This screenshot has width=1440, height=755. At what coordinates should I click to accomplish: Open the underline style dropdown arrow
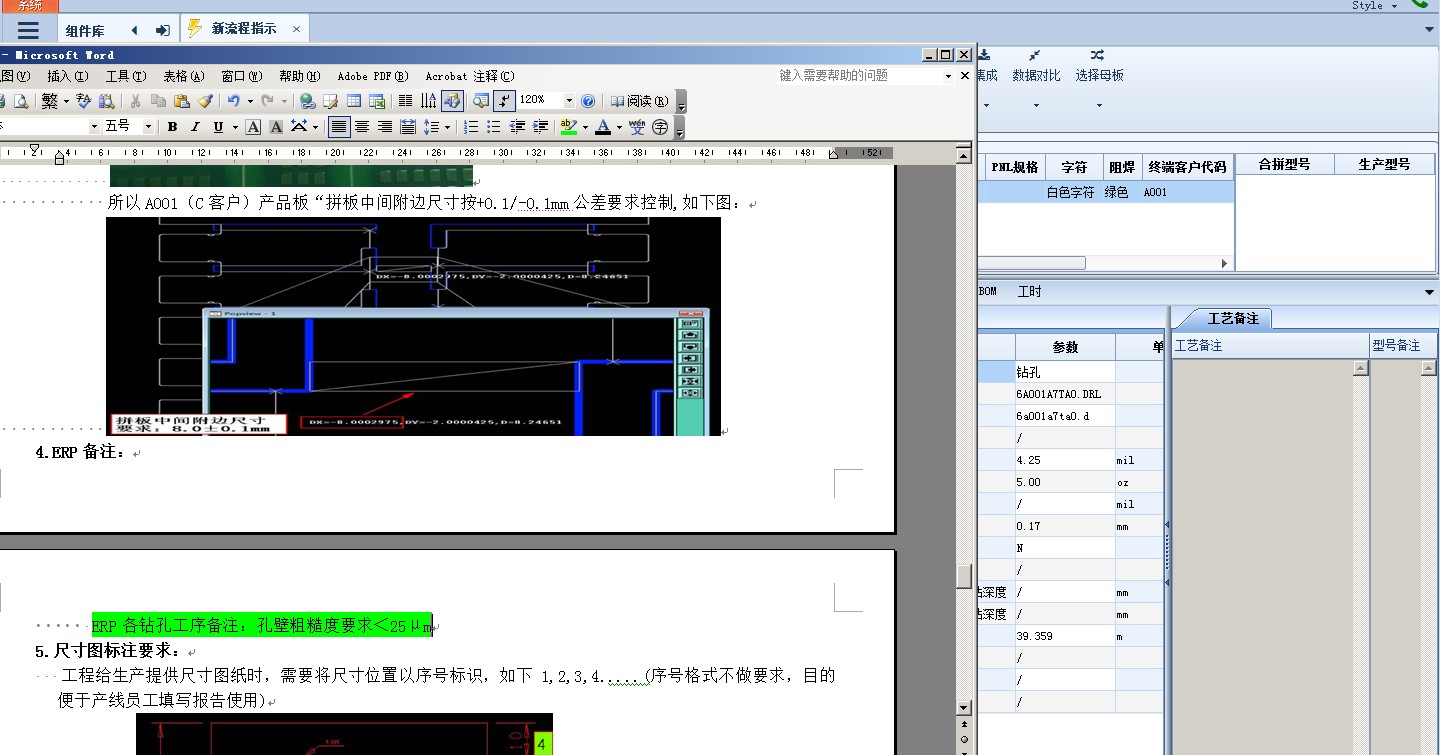235,127
